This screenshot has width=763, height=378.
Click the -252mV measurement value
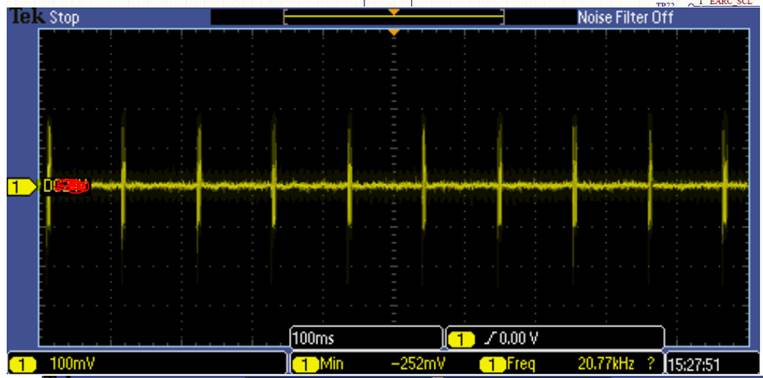click(418, 364)
